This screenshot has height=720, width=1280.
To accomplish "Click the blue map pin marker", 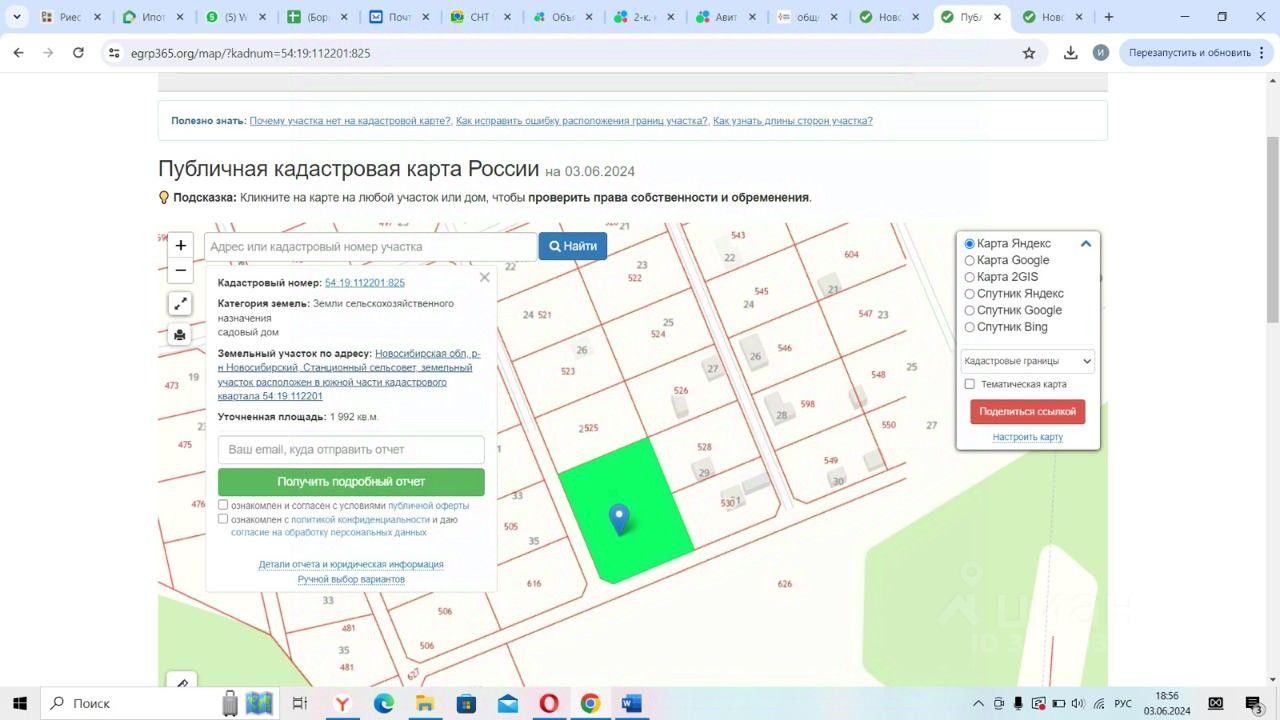I will (x=619, y=518).
